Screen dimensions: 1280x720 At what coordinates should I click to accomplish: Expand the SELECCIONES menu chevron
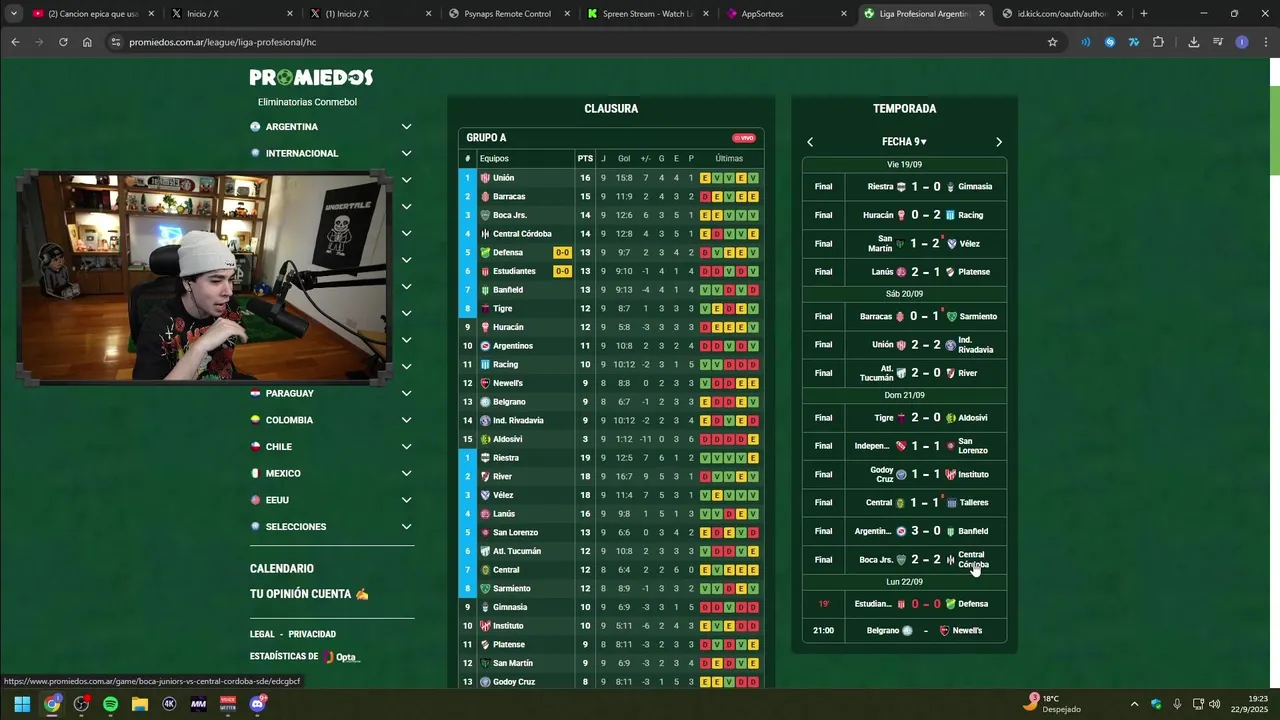406,527
